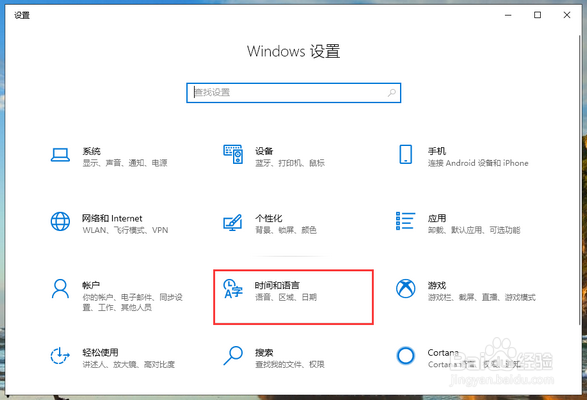587x400 pixels.
Task: Open the 应用 list icon
Action: coord(405,221)
